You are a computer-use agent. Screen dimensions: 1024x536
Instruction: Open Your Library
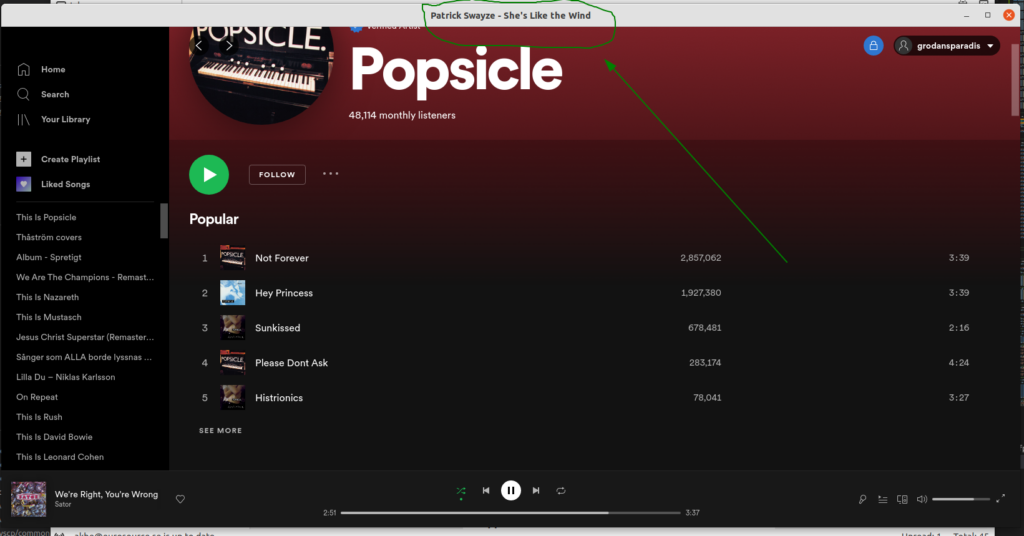point(53,119)
